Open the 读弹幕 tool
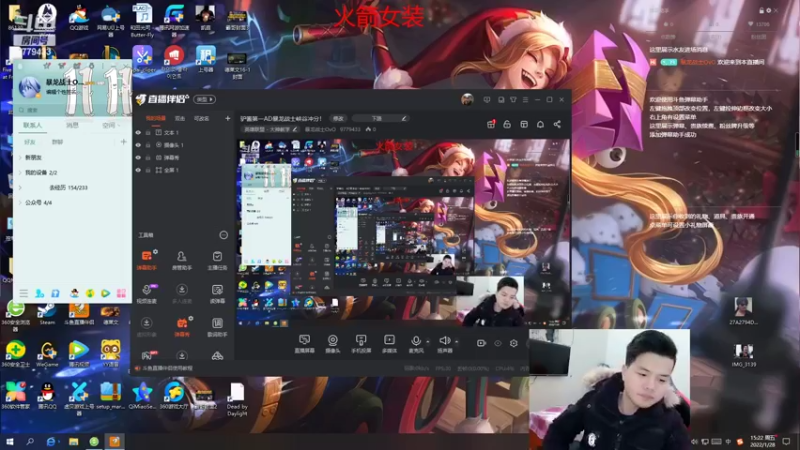This screenshot has width=800, height=450. (x=217, y=294)
